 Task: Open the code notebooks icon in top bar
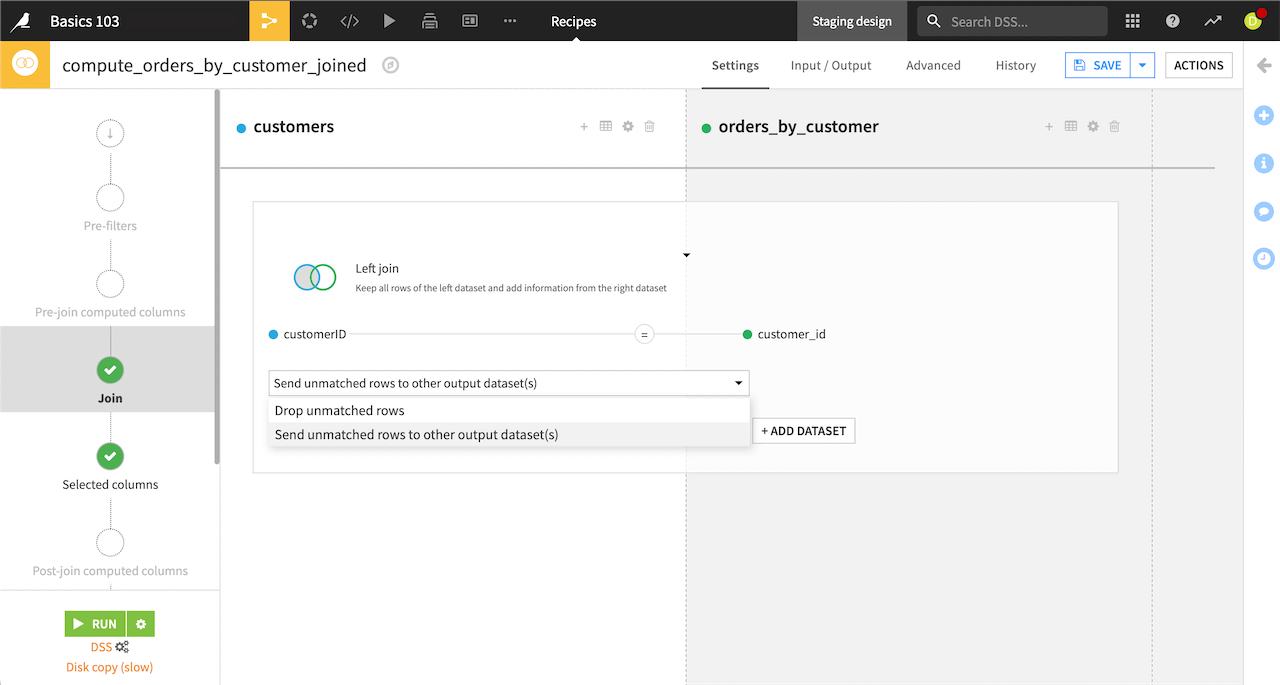(x=349, y=20)
